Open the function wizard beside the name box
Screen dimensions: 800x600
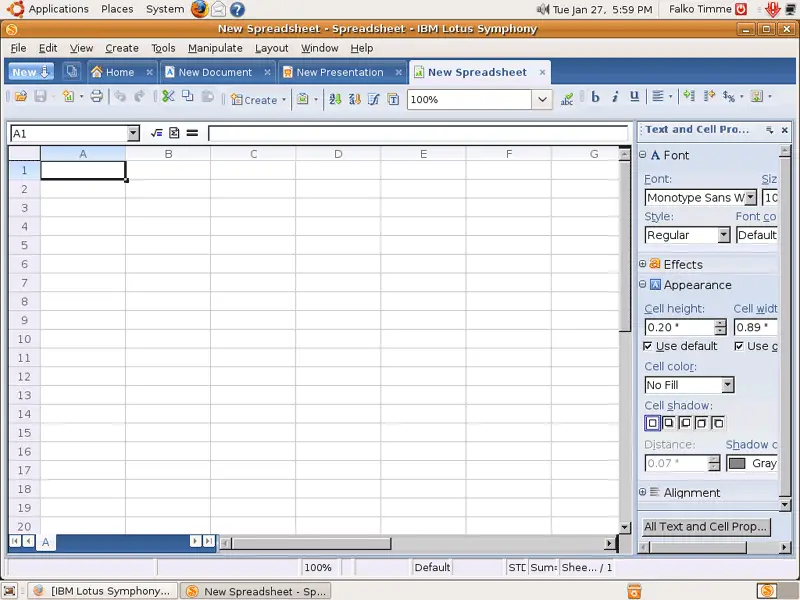coord(157,133)
